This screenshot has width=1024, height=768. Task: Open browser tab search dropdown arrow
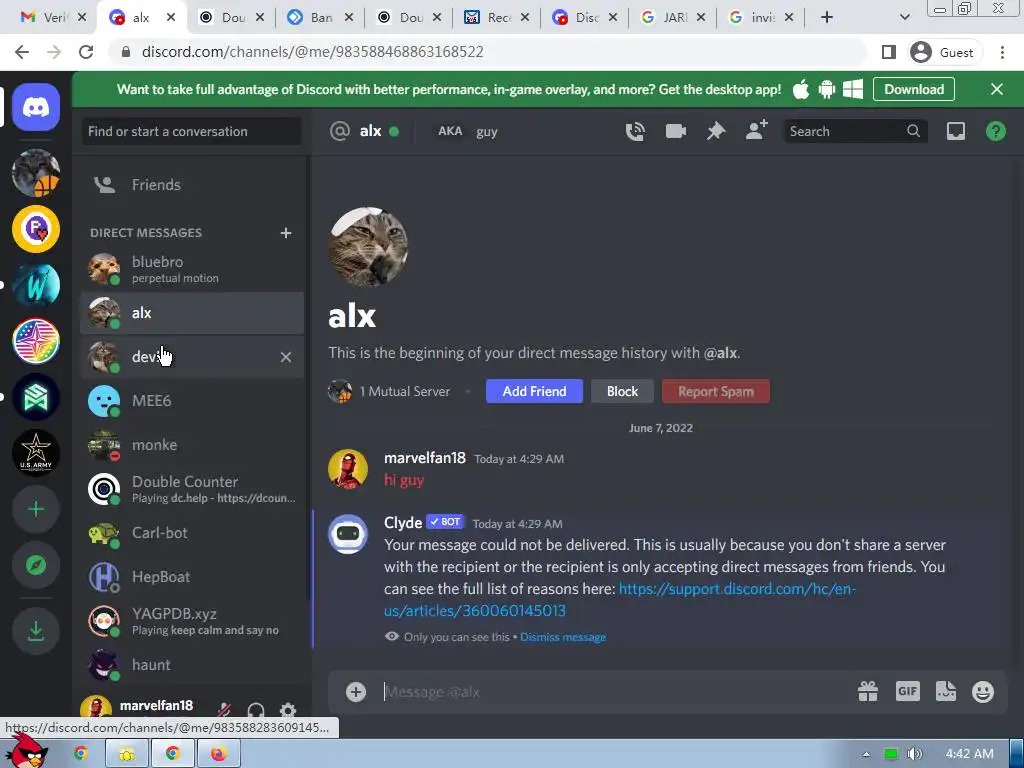[904, 17]
